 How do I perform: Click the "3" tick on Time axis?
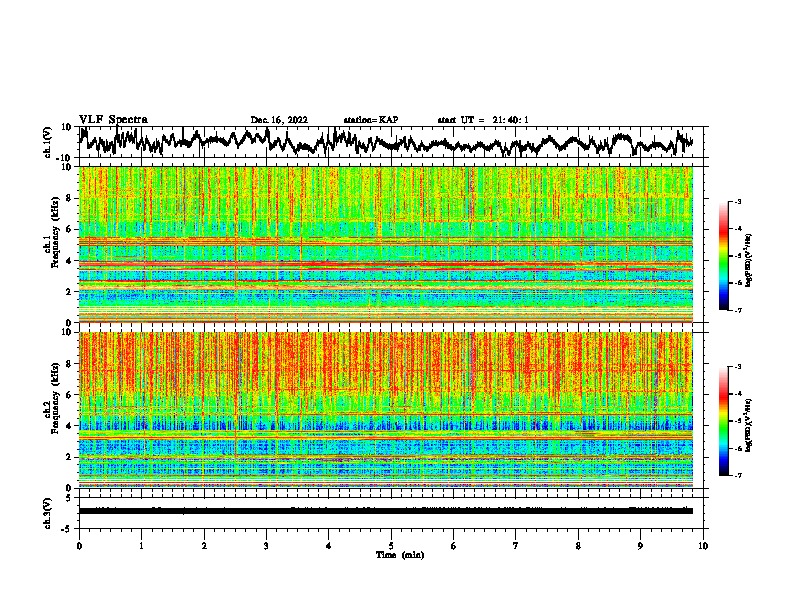(x=266, y=546)
